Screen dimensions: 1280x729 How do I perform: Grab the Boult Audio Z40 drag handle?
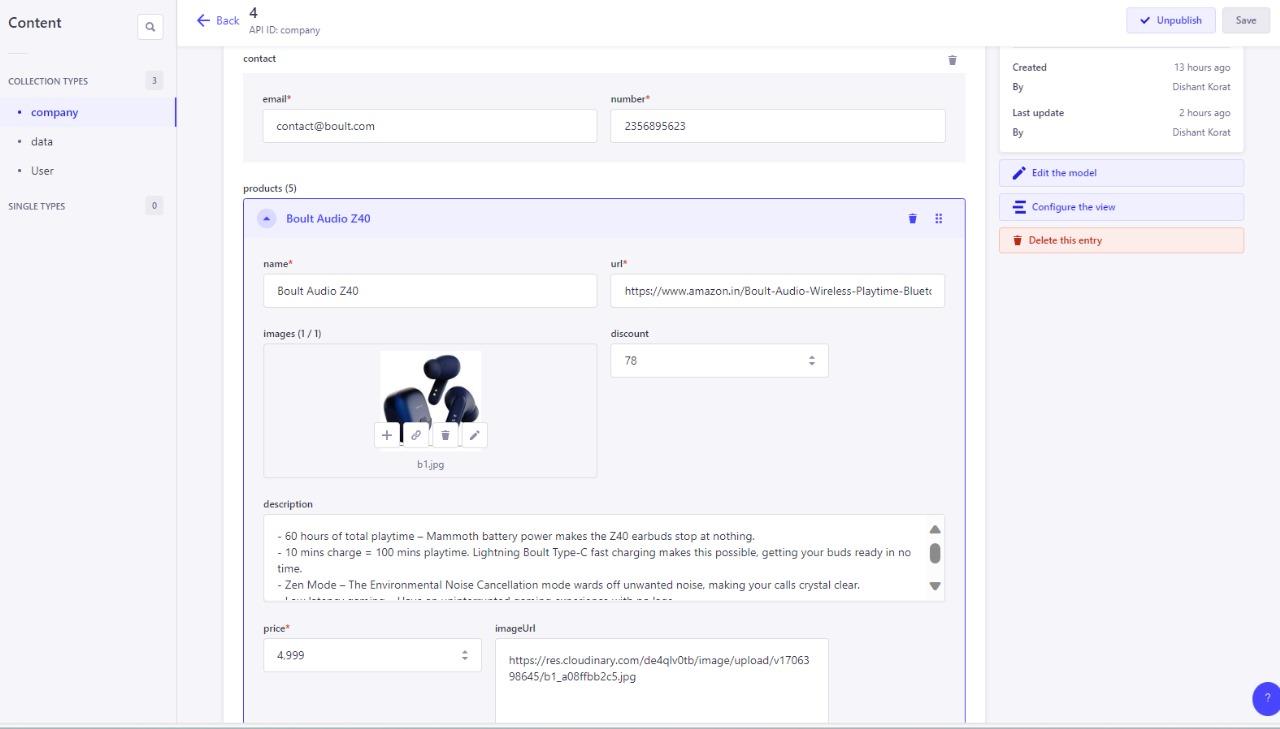(x=938, y=218)
